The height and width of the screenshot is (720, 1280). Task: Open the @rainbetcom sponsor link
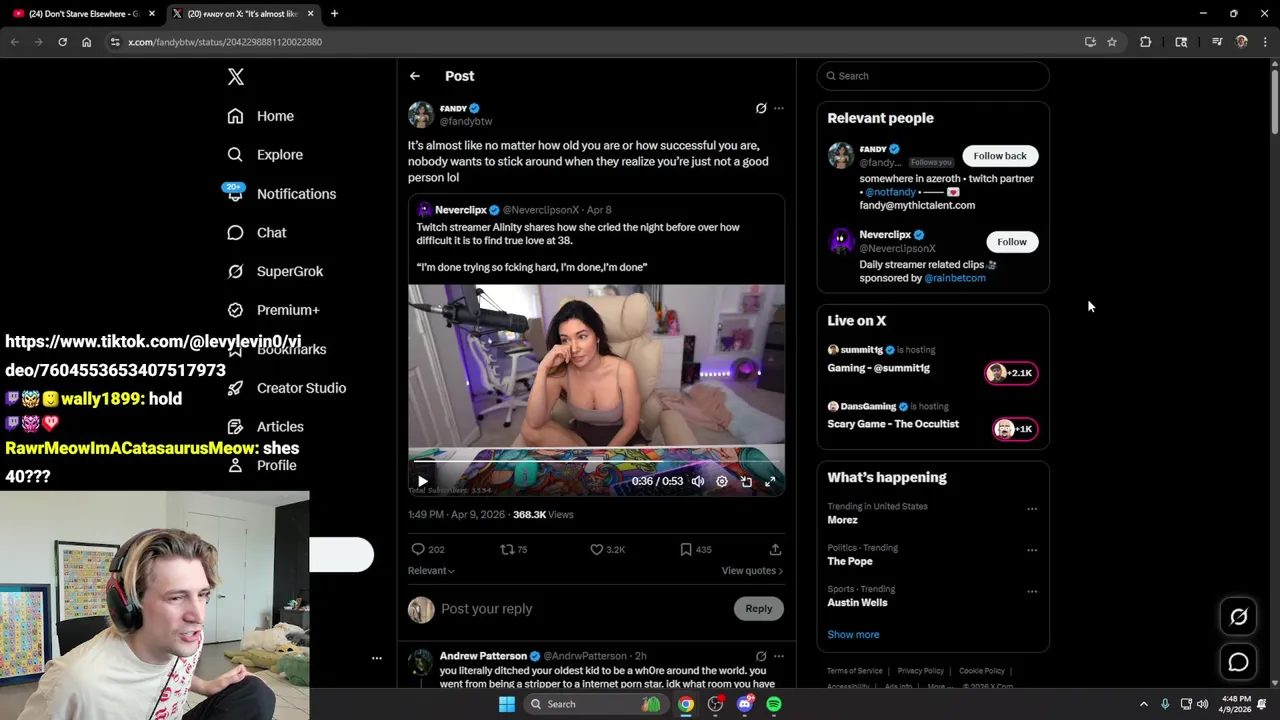pyautogui.click(x=955, y=278)
